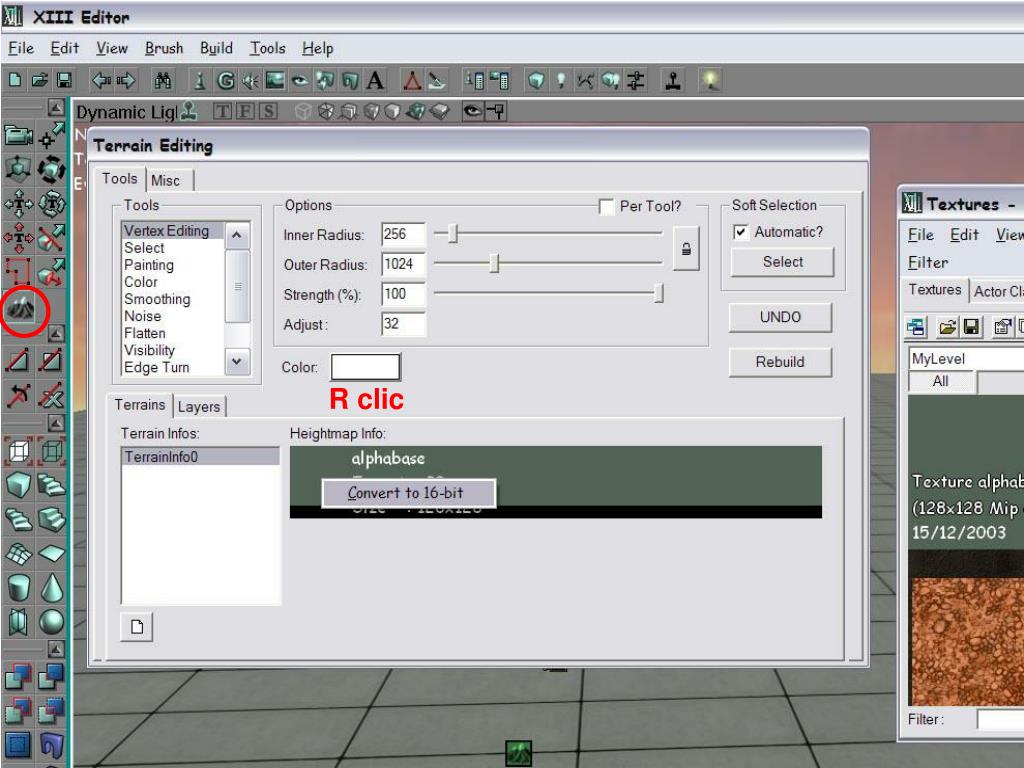Screen dimensions: 1024x768
Task: Switch to the Misc tab
Action: point(165,181)
